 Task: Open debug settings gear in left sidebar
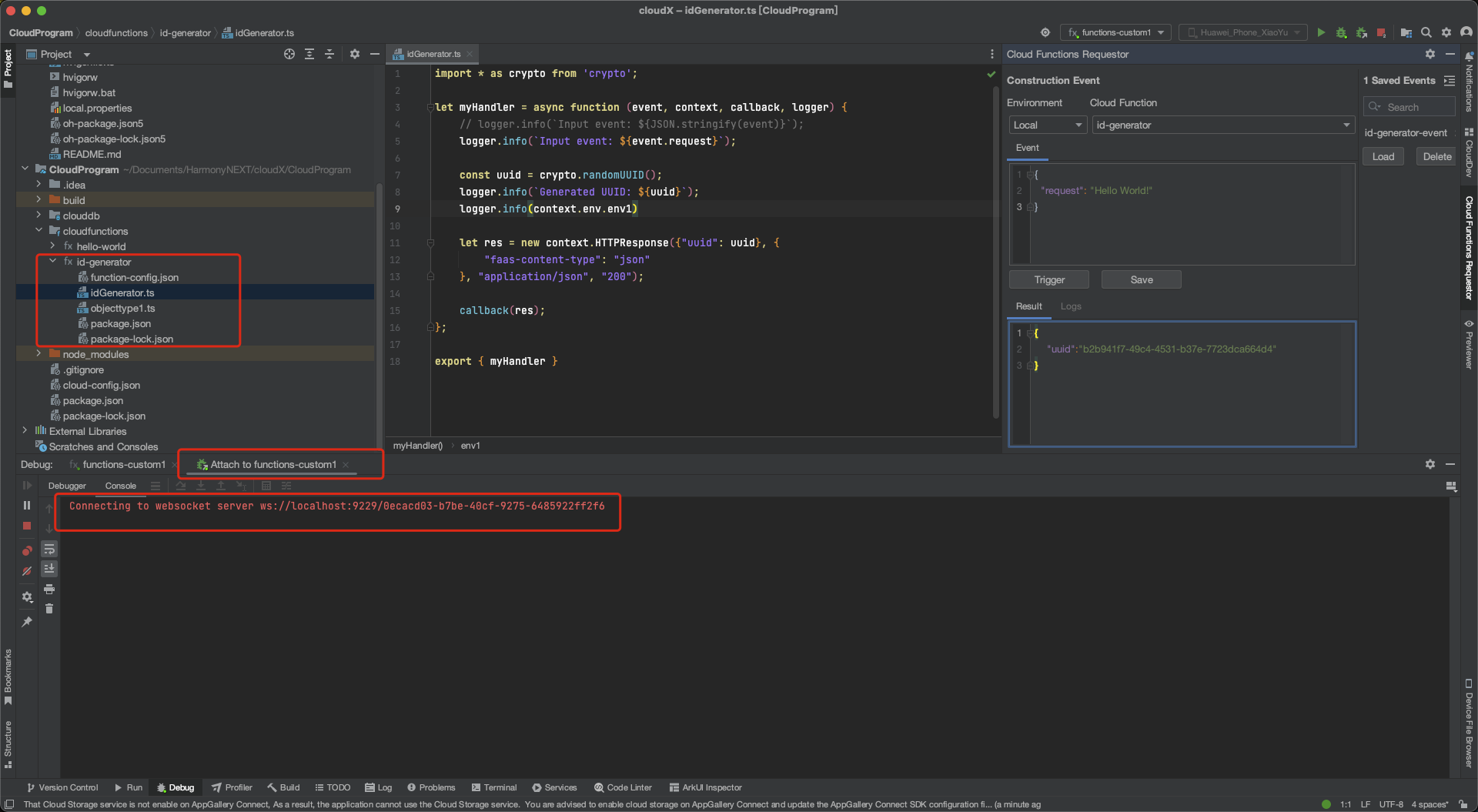(27, 596)
